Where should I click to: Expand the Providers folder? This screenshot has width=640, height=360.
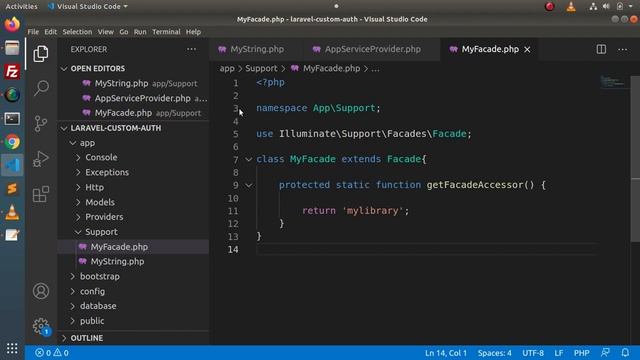point(78,217)
